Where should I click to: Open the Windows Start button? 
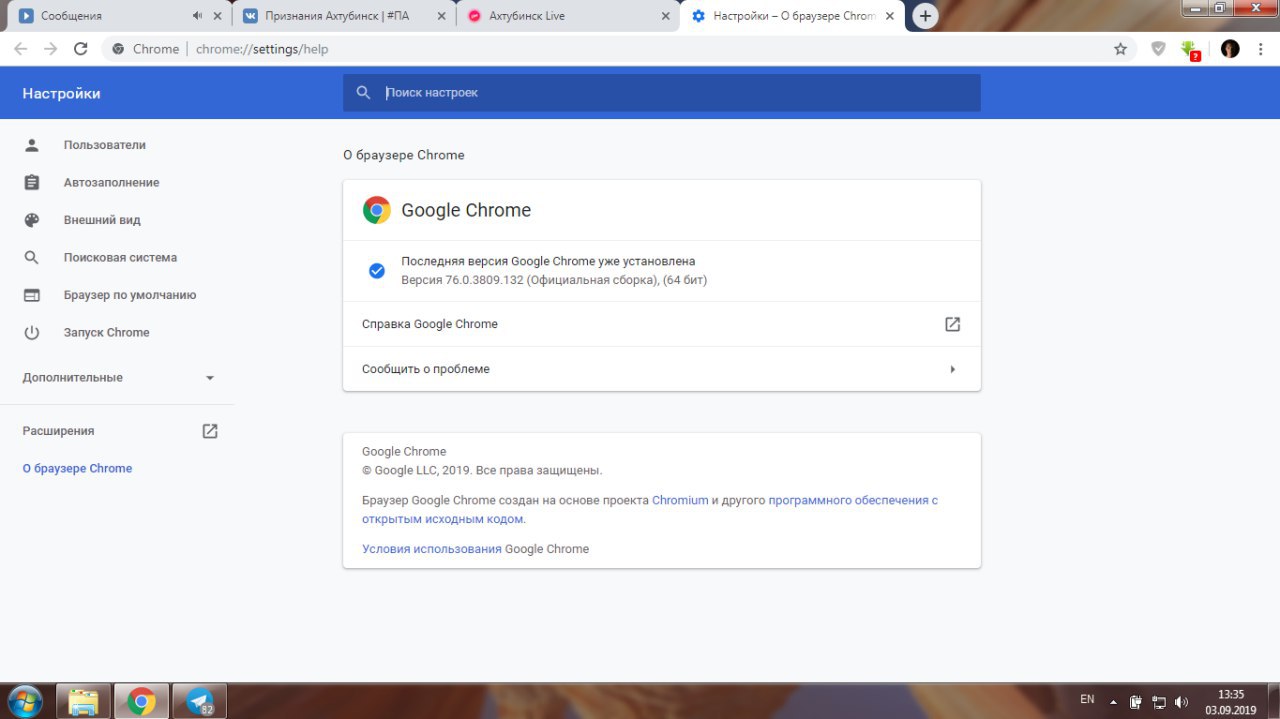24,701
